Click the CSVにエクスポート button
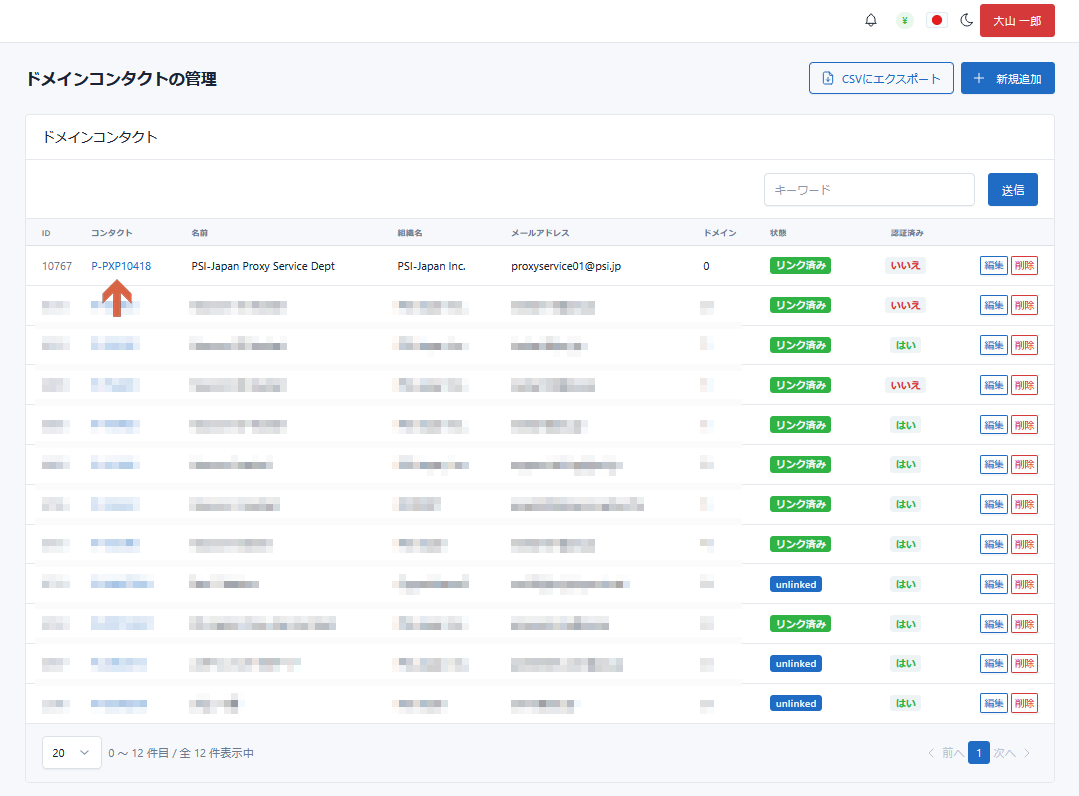This screenshot has height=796, width=1079. coord(881,78)
